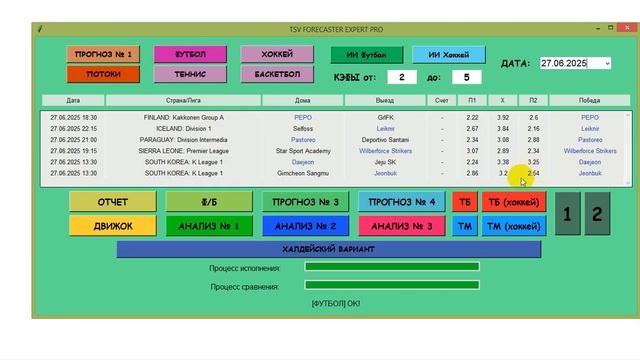This screenshot has width=640, height=360.
Task: Click home team Gimcheon Sangmu
Action: pyautogui.click(x=303, y=173)
